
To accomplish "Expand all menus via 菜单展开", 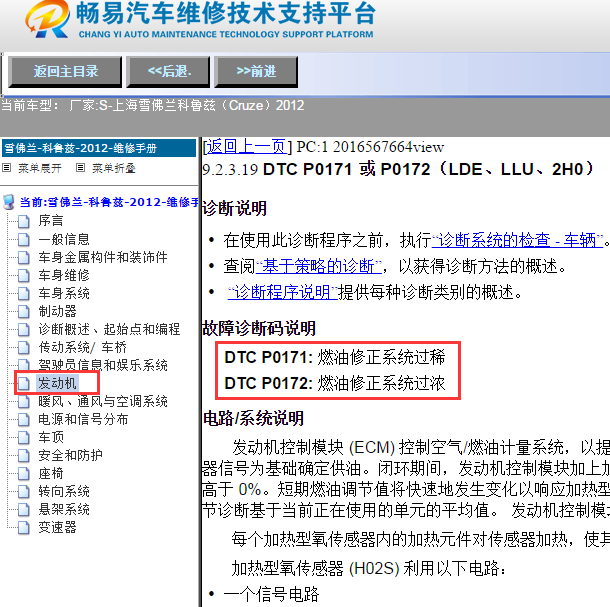I will pyautogui.click(x=40, y=168).
